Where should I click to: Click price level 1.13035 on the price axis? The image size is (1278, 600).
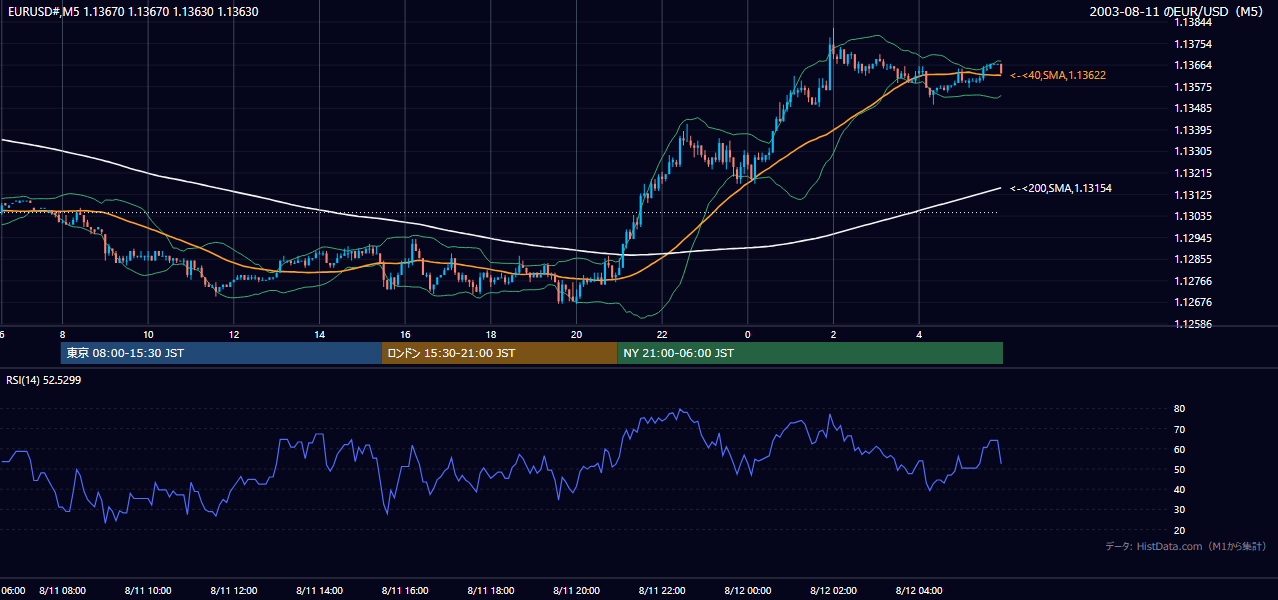[x=1193, y=216]
